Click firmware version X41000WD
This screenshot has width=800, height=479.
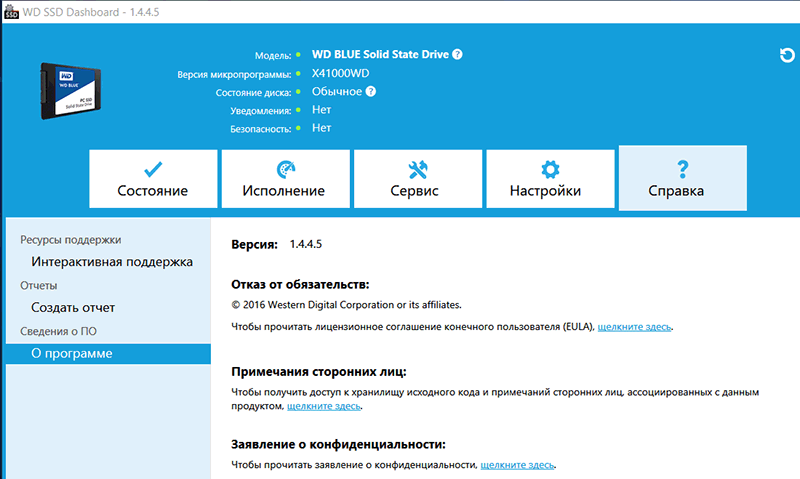pos(340,73)
